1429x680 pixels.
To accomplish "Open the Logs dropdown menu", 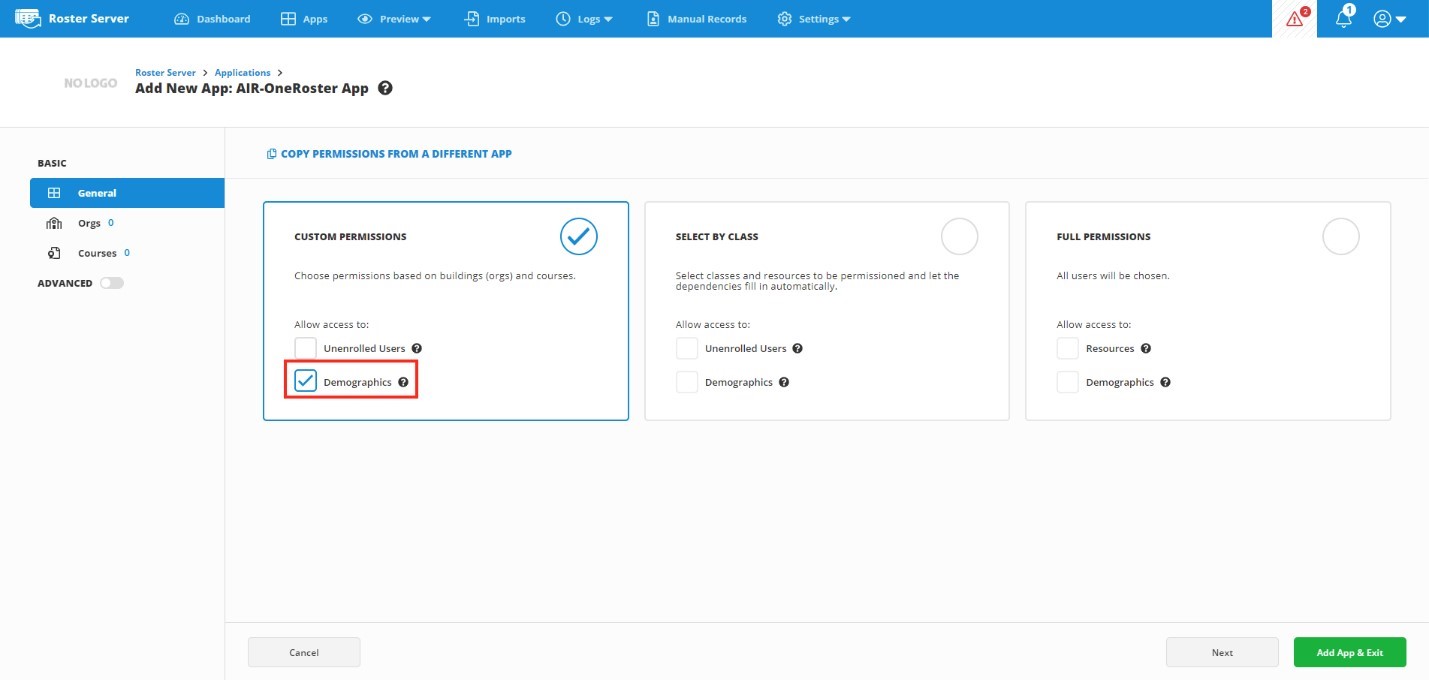I will coord(584,19).
